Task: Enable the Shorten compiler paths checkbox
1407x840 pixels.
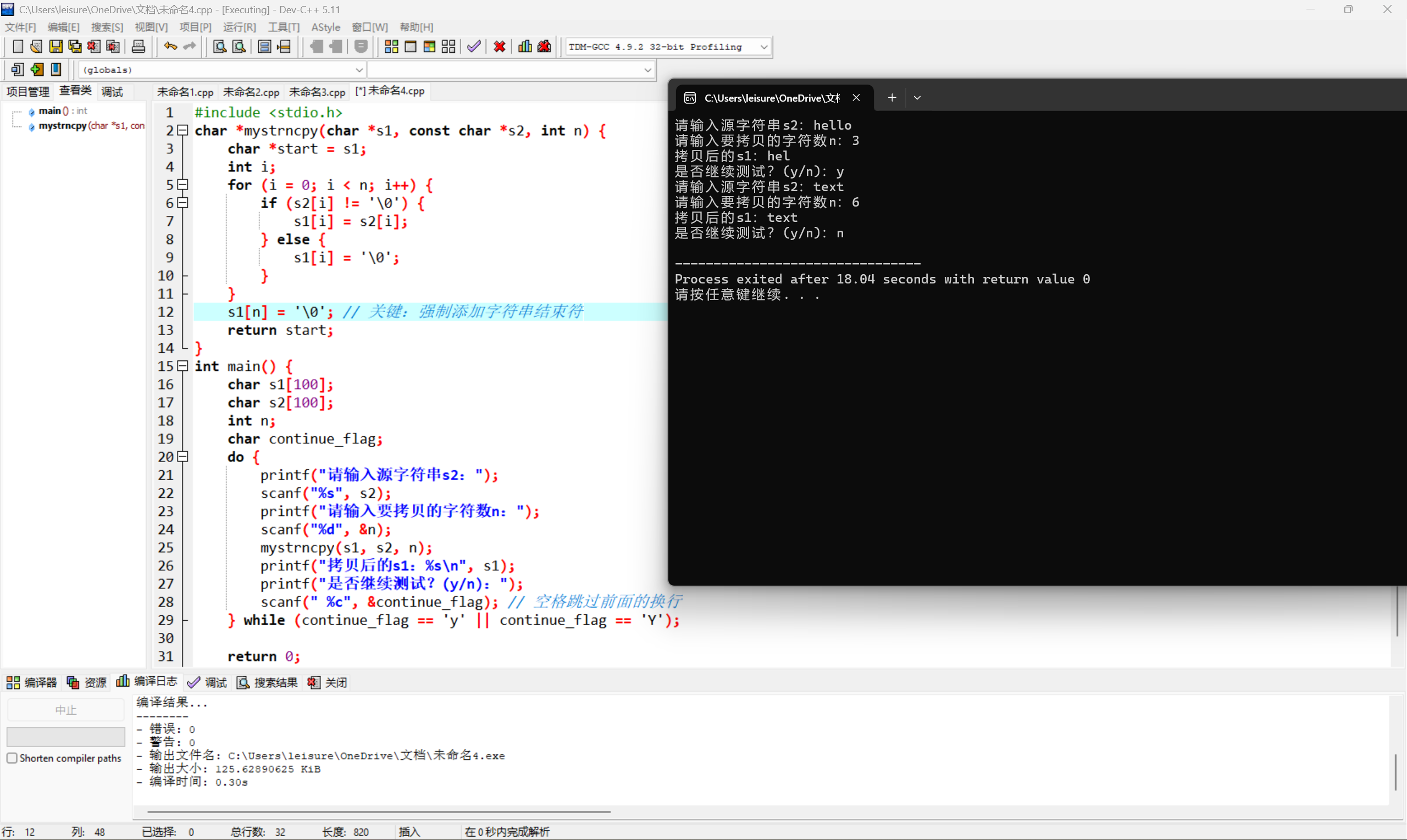Action: [12, 758]
